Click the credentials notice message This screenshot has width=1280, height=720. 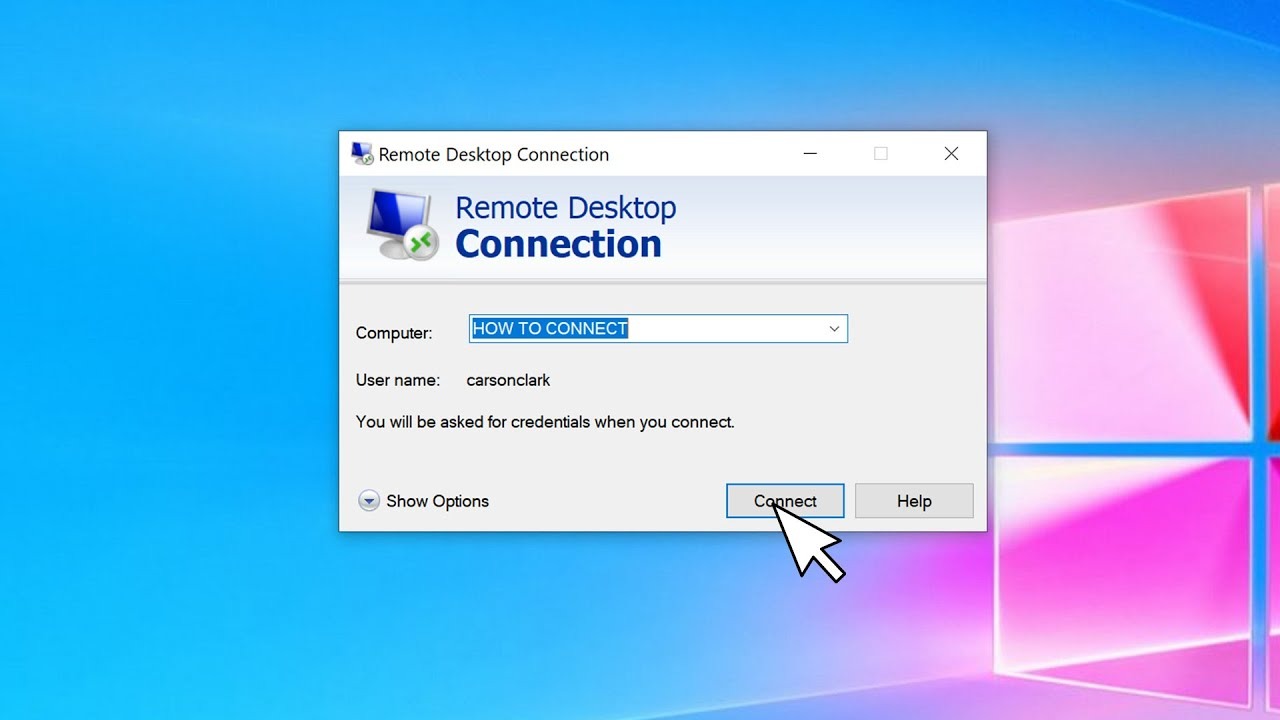pos(545,422)
